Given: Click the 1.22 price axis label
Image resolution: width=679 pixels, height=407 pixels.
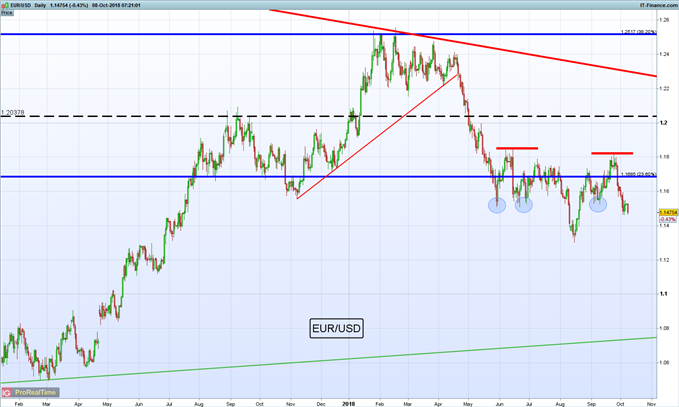Looking at the screenshot, I should 664,88.
